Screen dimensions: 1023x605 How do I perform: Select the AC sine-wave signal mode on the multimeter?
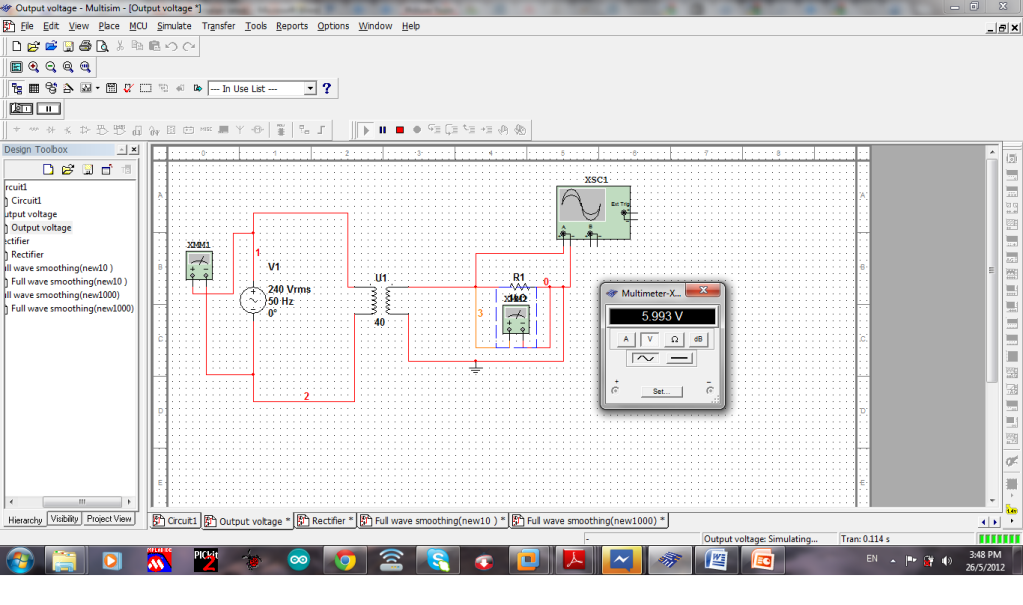pyautogui.click(x=645, y=358)
